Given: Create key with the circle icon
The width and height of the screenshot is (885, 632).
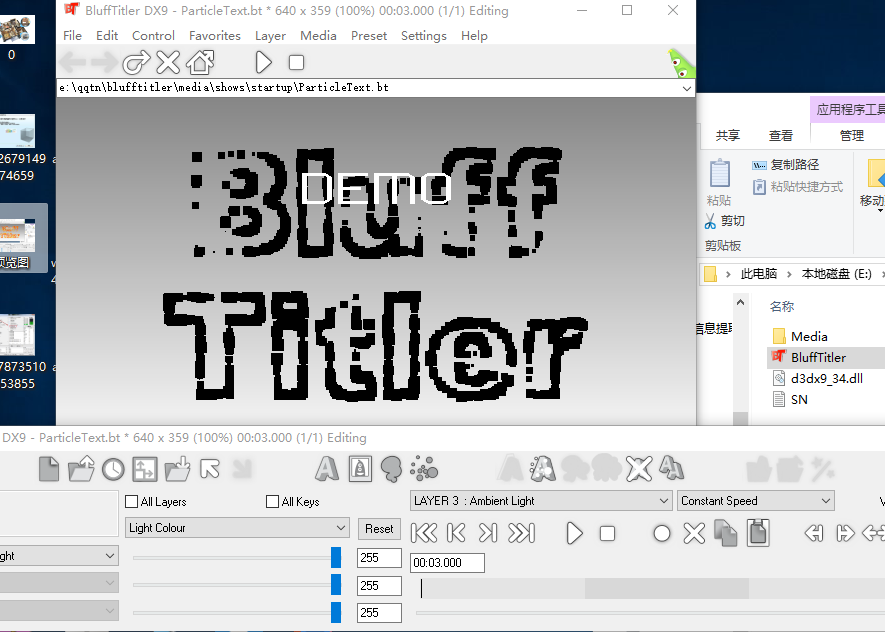Looking at the screenshot, I should [x=661, y=533].
